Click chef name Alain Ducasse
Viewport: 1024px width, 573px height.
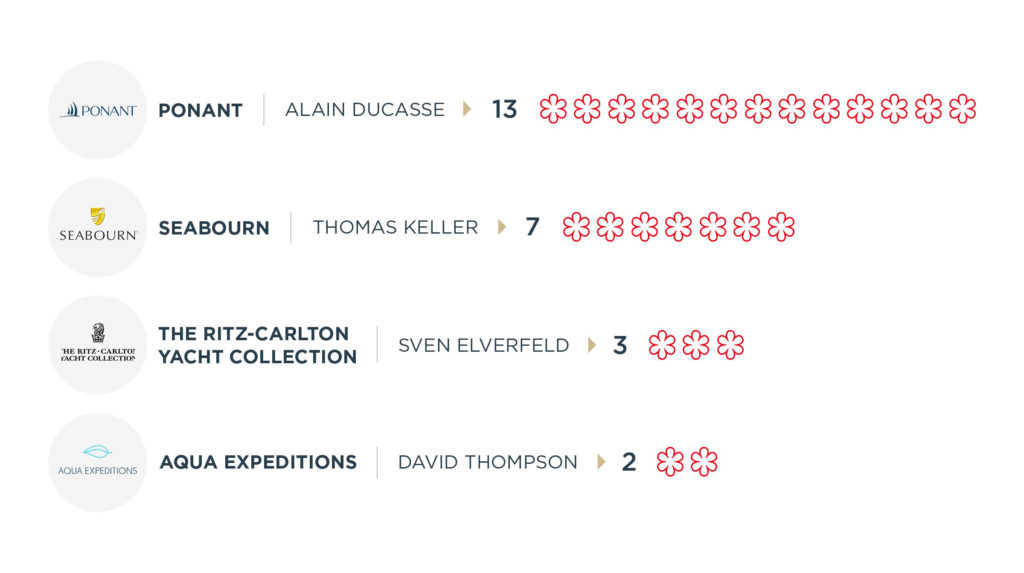pyautogui.click(x=364, y=109)
